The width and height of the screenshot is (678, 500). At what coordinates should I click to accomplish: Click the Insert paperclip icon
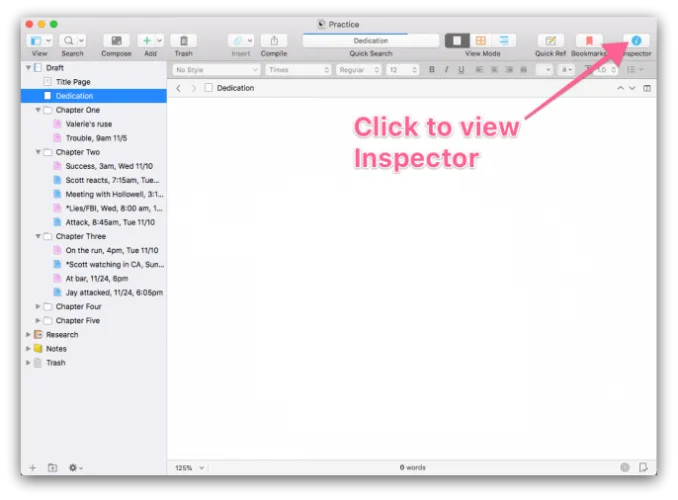[237, 41]
